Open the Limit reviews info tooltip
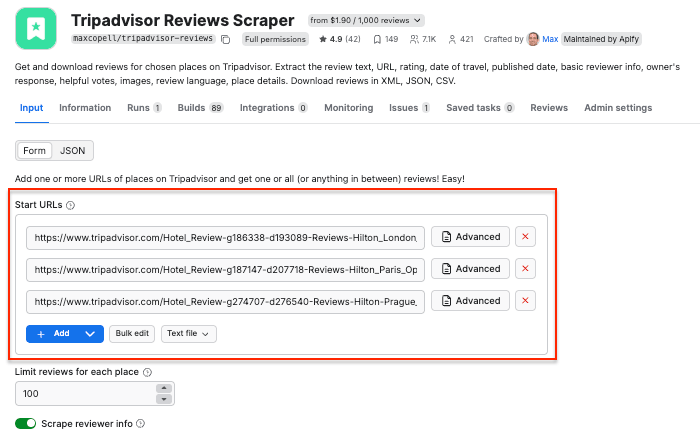 147,372
